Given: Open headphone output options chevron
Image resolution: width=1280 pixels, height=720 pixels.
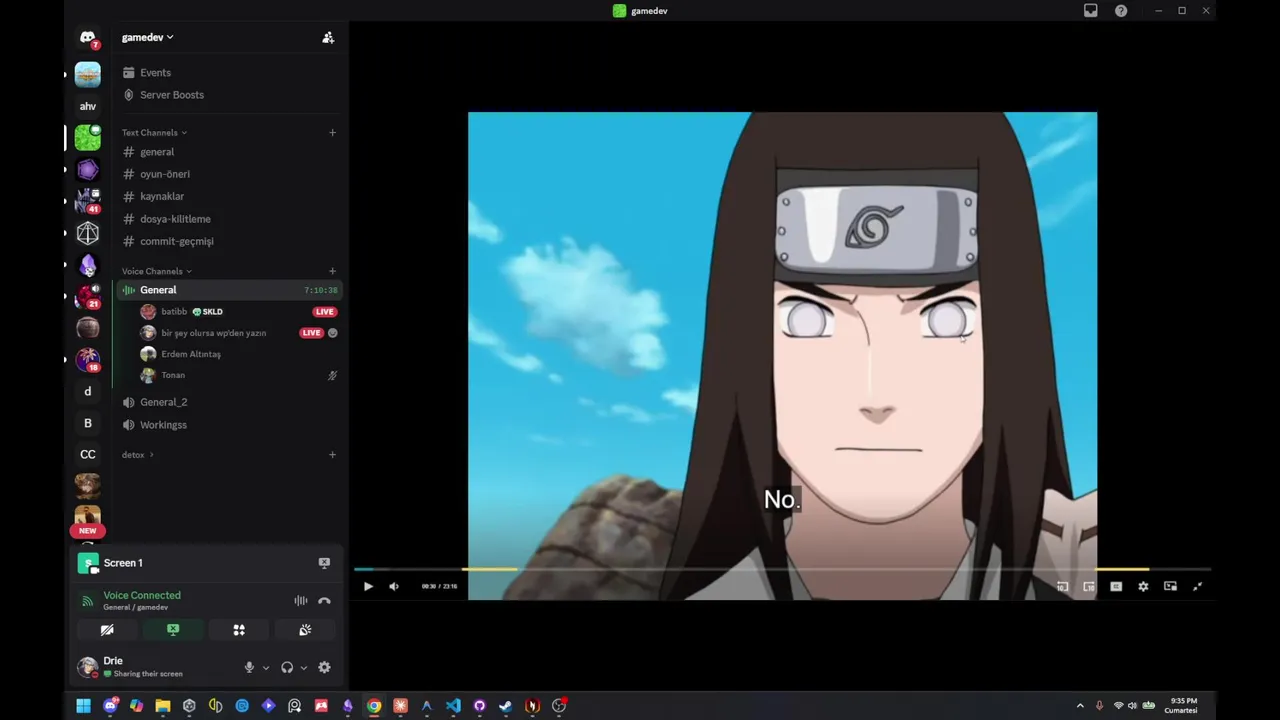Looking at the screenshot, I should [303, 667].
